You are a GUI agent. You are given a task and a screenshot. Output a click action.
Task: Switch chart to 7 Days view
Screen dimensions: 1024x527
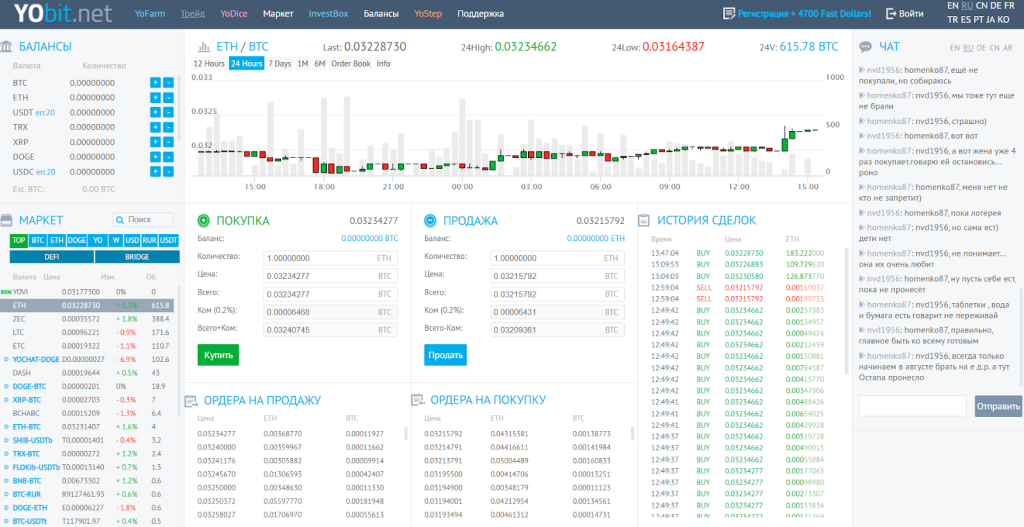(280, 63)
